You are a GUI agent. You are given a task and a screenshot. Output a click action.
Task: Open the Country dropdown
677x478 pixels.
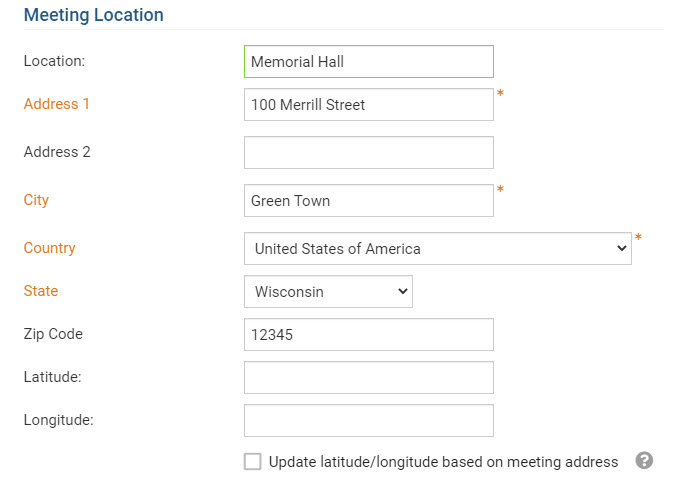tap(437, 249)
